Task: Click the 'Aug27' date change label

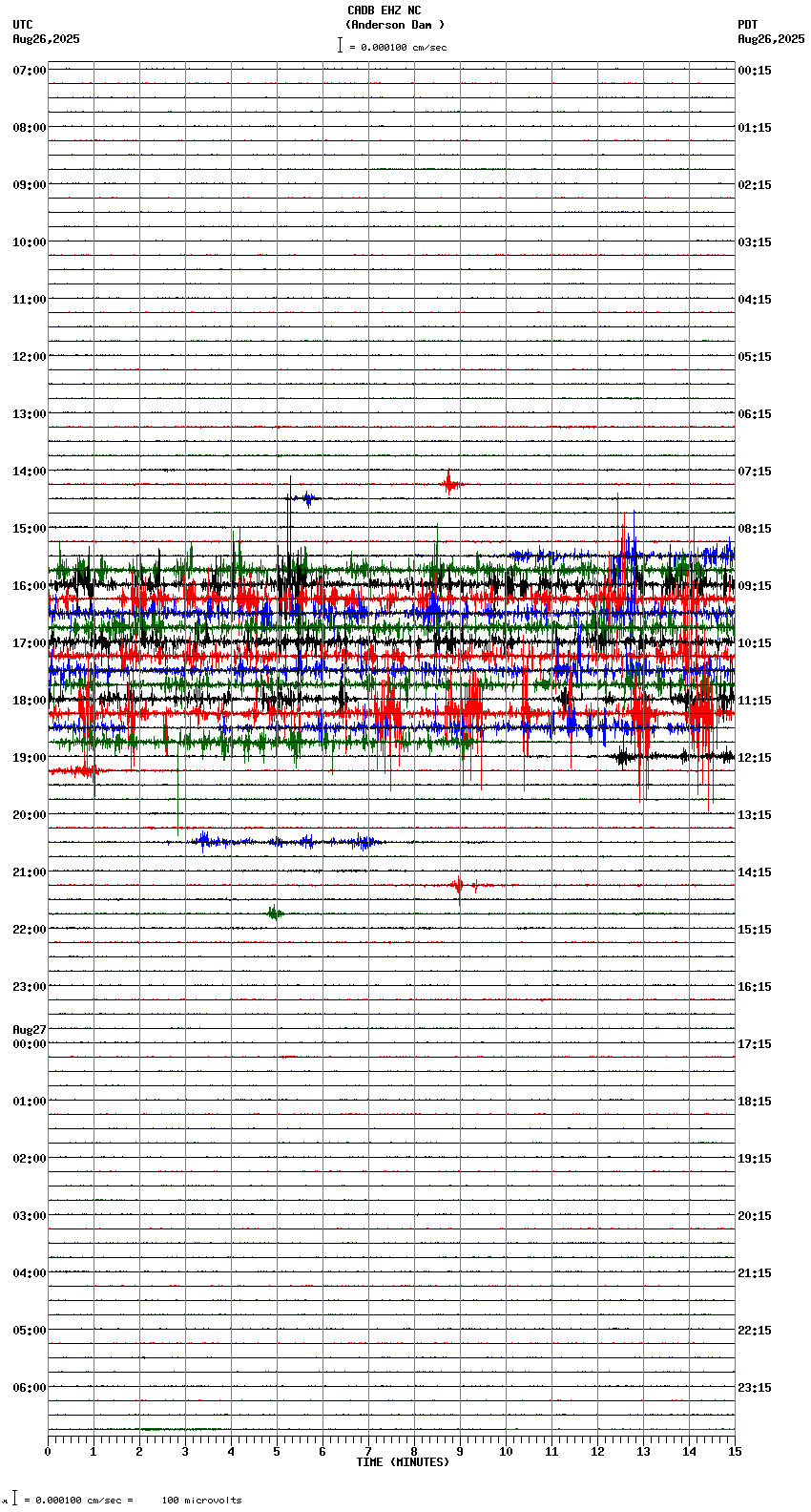Action: [30, 1030]
